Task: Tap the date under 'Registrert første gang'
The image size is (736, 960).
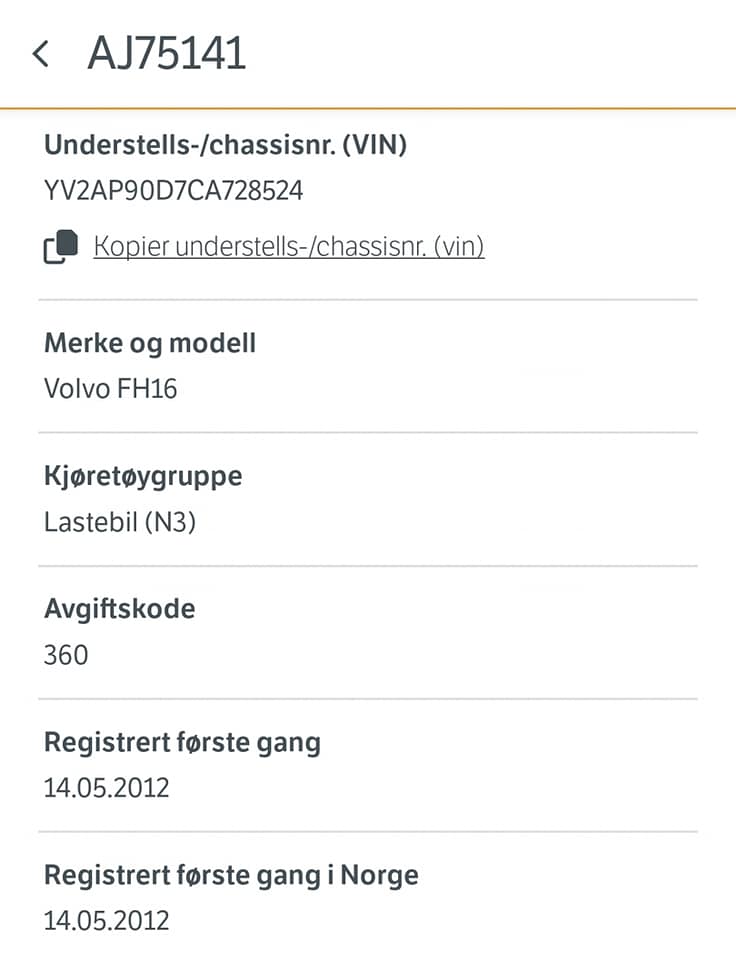Action: click(x=106, y=788)
